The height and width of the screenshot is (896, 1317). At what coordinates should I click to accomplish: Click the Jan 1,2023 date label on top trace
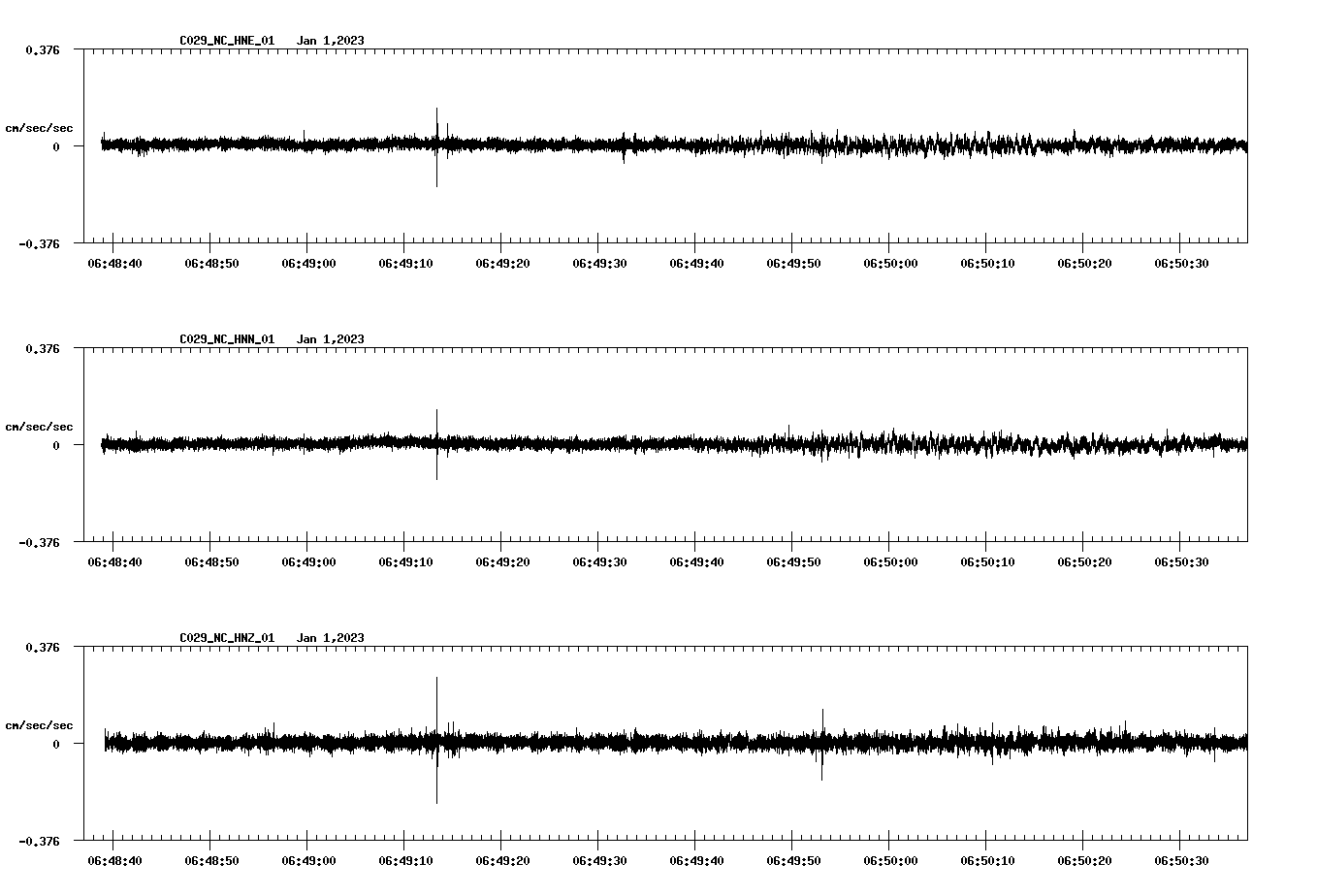(332, 41)
